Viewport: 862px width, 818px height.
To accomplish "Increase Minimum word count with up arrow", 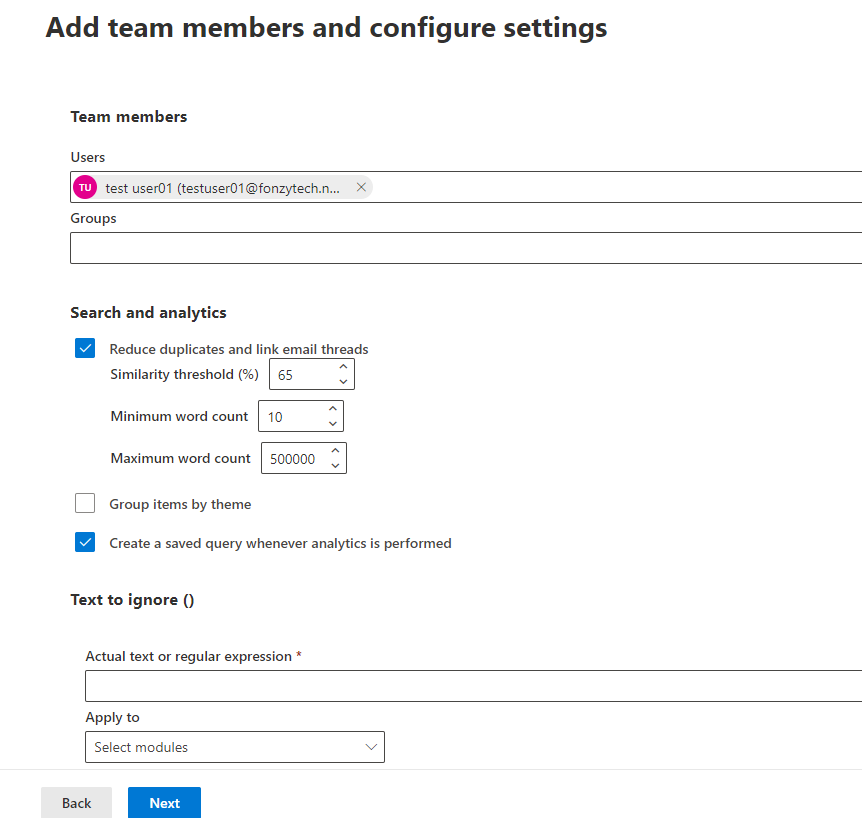I will click(x=332, y=409).
